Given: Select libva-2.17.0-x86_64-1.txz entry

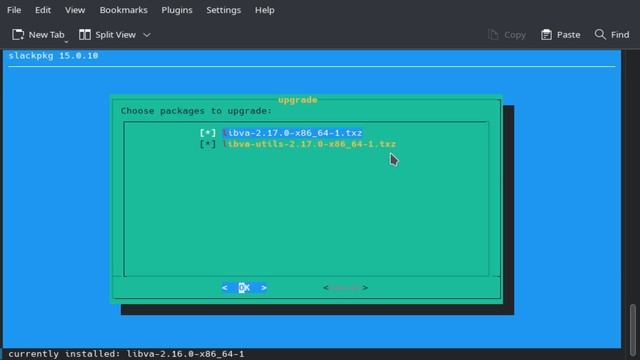Looking at the screenshot, I should tap(292, 133).
